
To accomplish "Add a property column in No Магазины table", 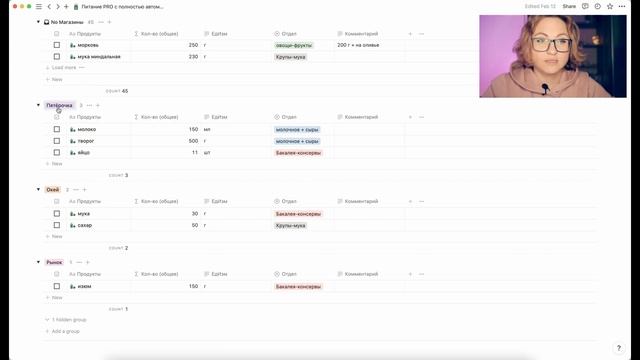I will pyautogui.click(x=410, y=34).
